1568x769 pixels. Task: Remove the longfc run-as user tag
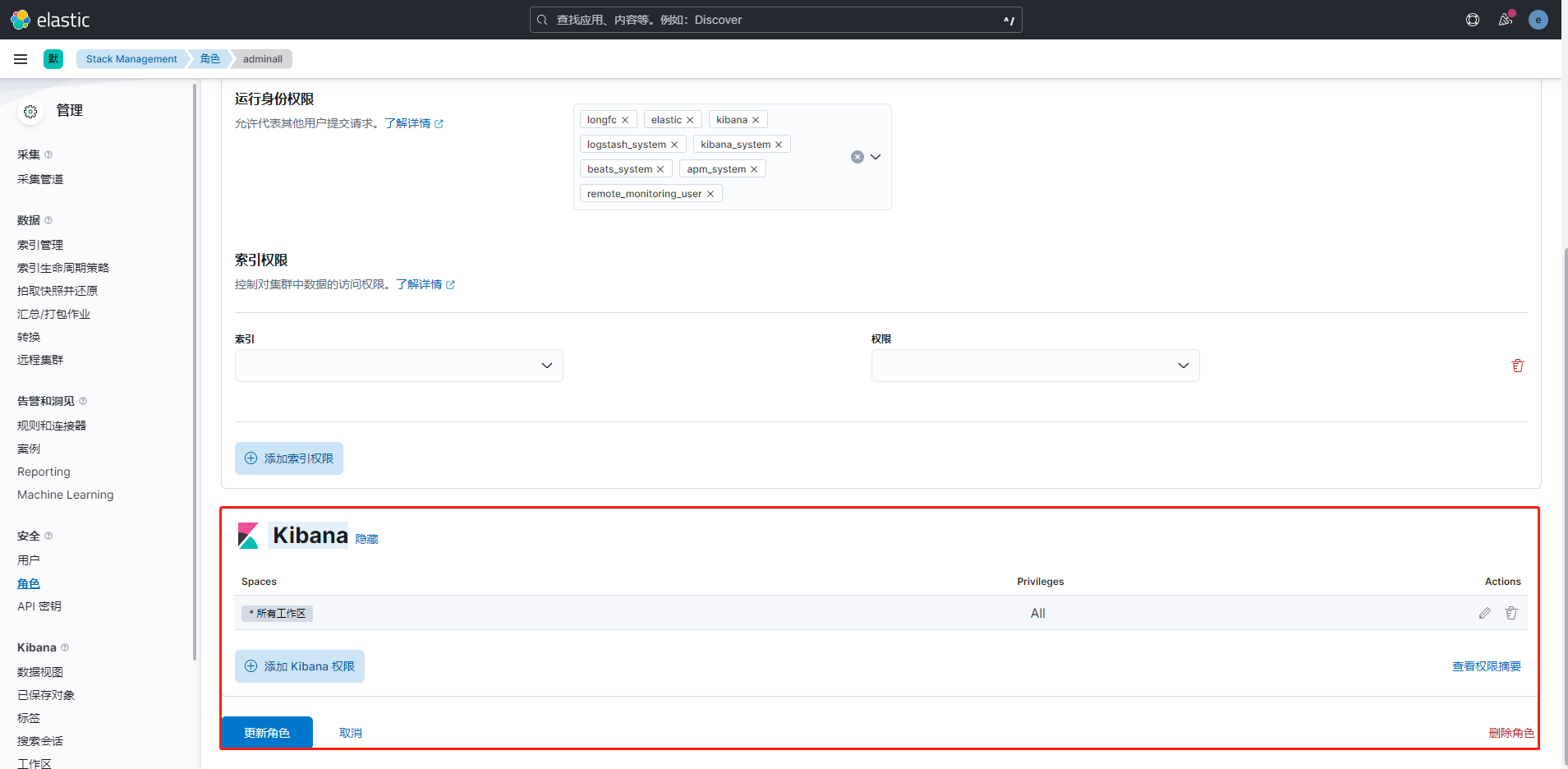pyautogui.click(x=625, y=120)
